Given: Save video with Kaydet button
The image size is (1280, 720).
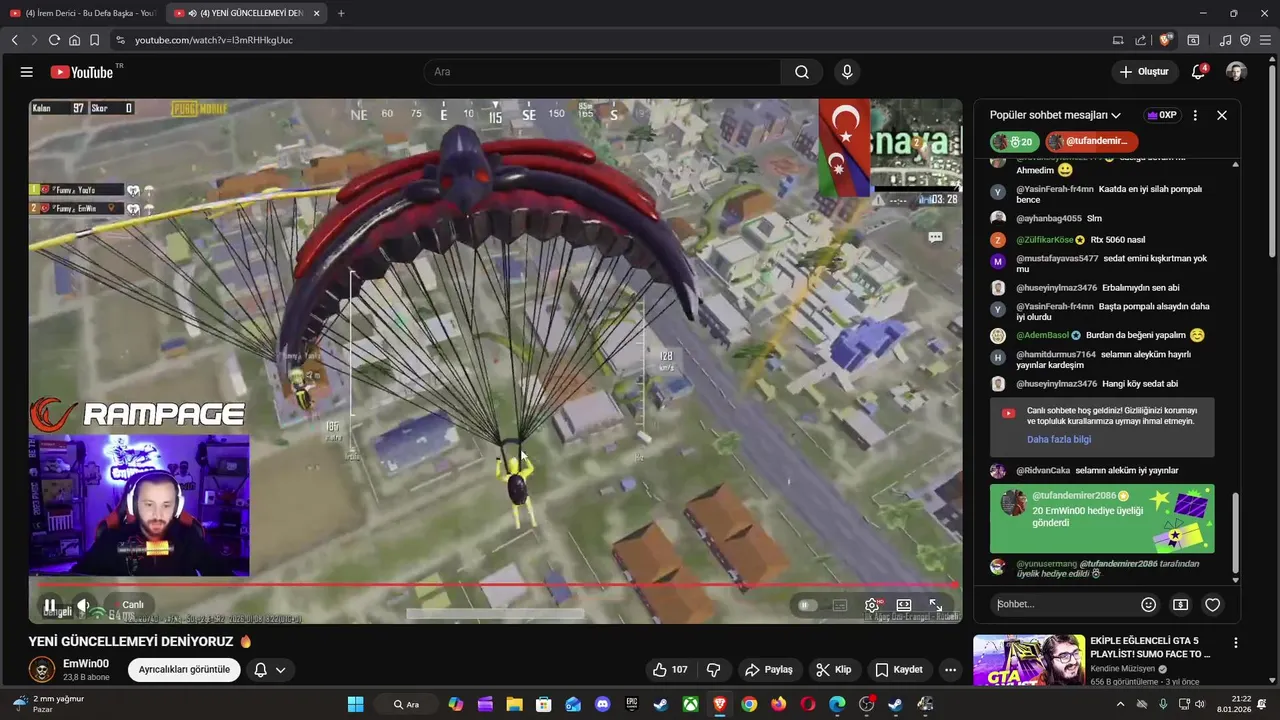Looking at the screenshot, I should click(899, 670).
